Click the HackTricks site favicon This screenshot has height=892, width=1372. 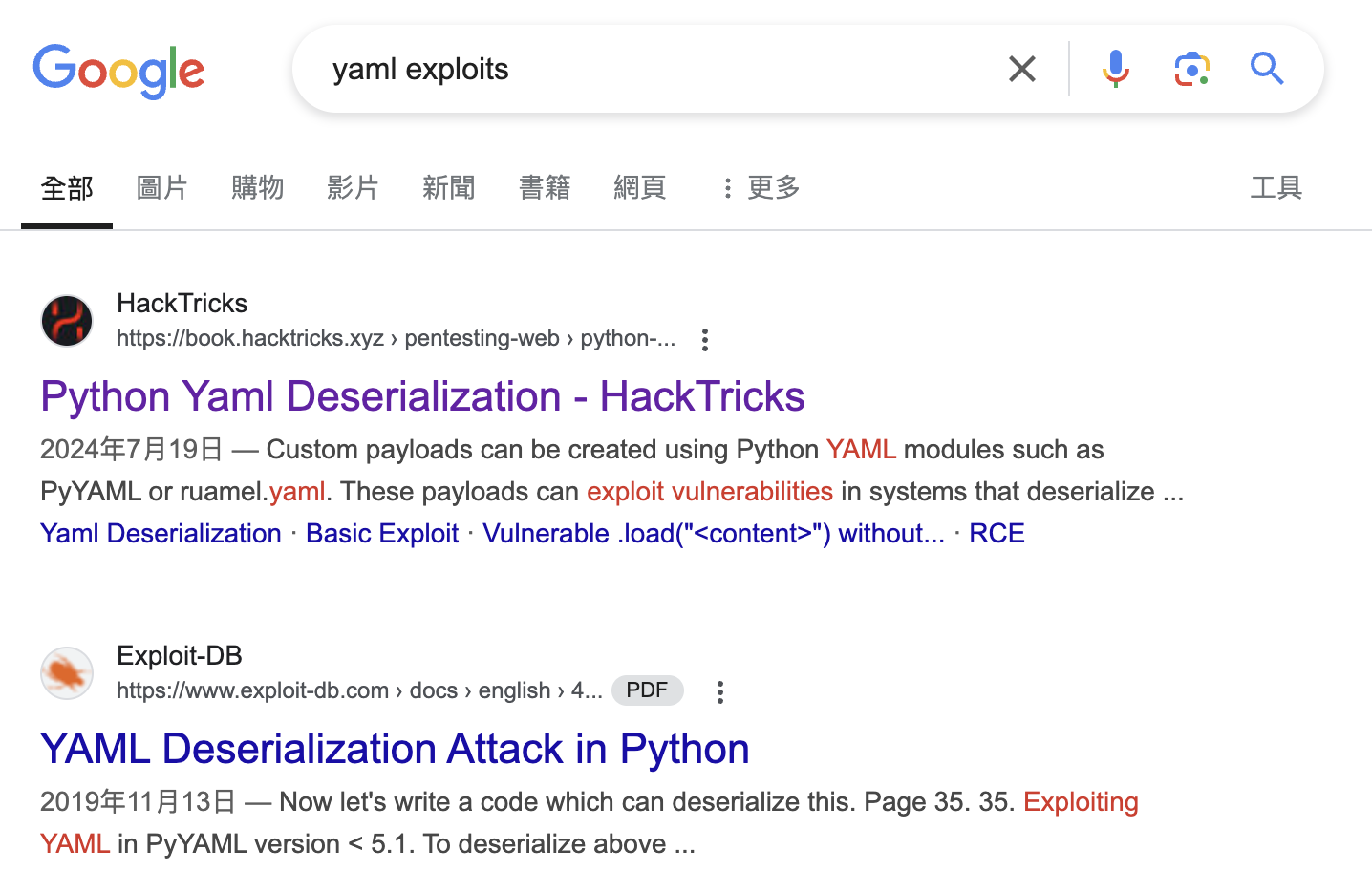(x=67, y=320)
